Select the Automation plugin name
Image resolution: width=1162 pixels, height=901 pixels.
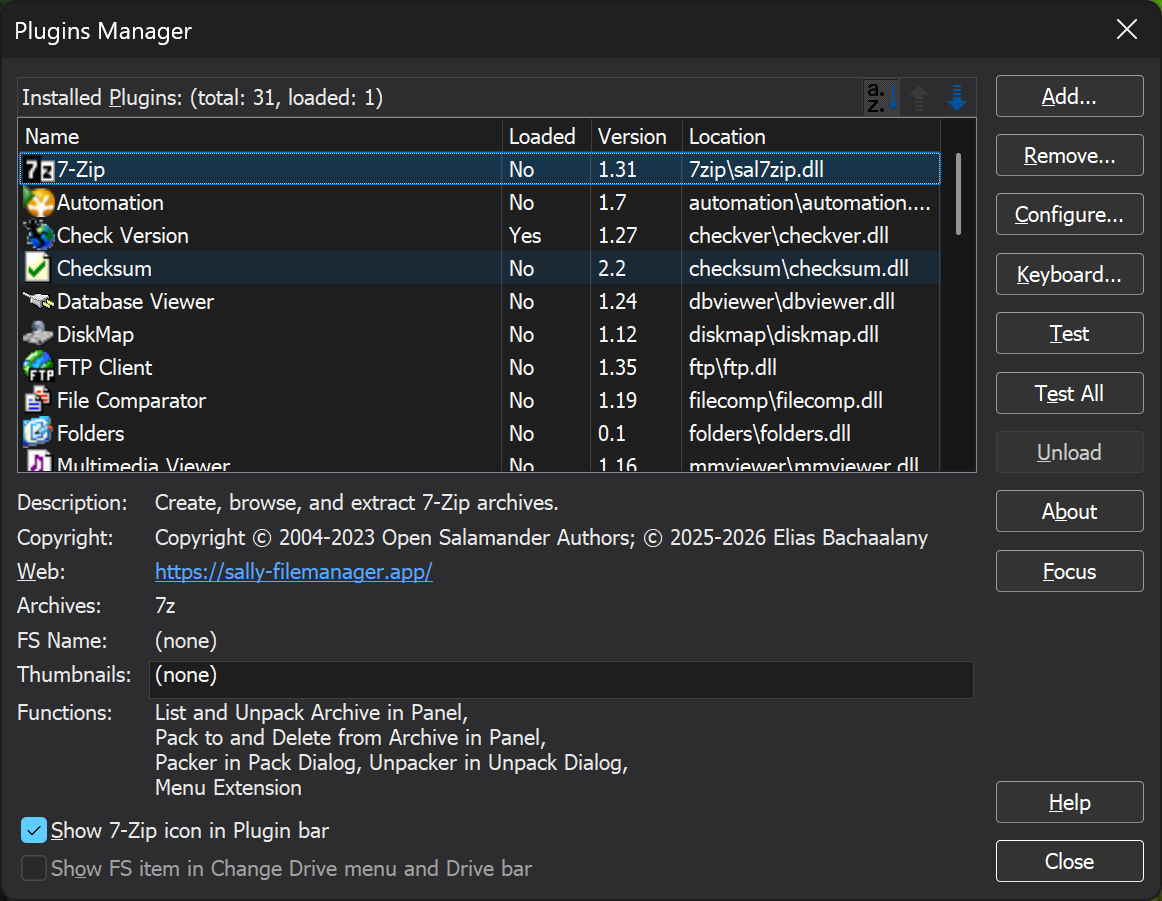coord(110,202)
